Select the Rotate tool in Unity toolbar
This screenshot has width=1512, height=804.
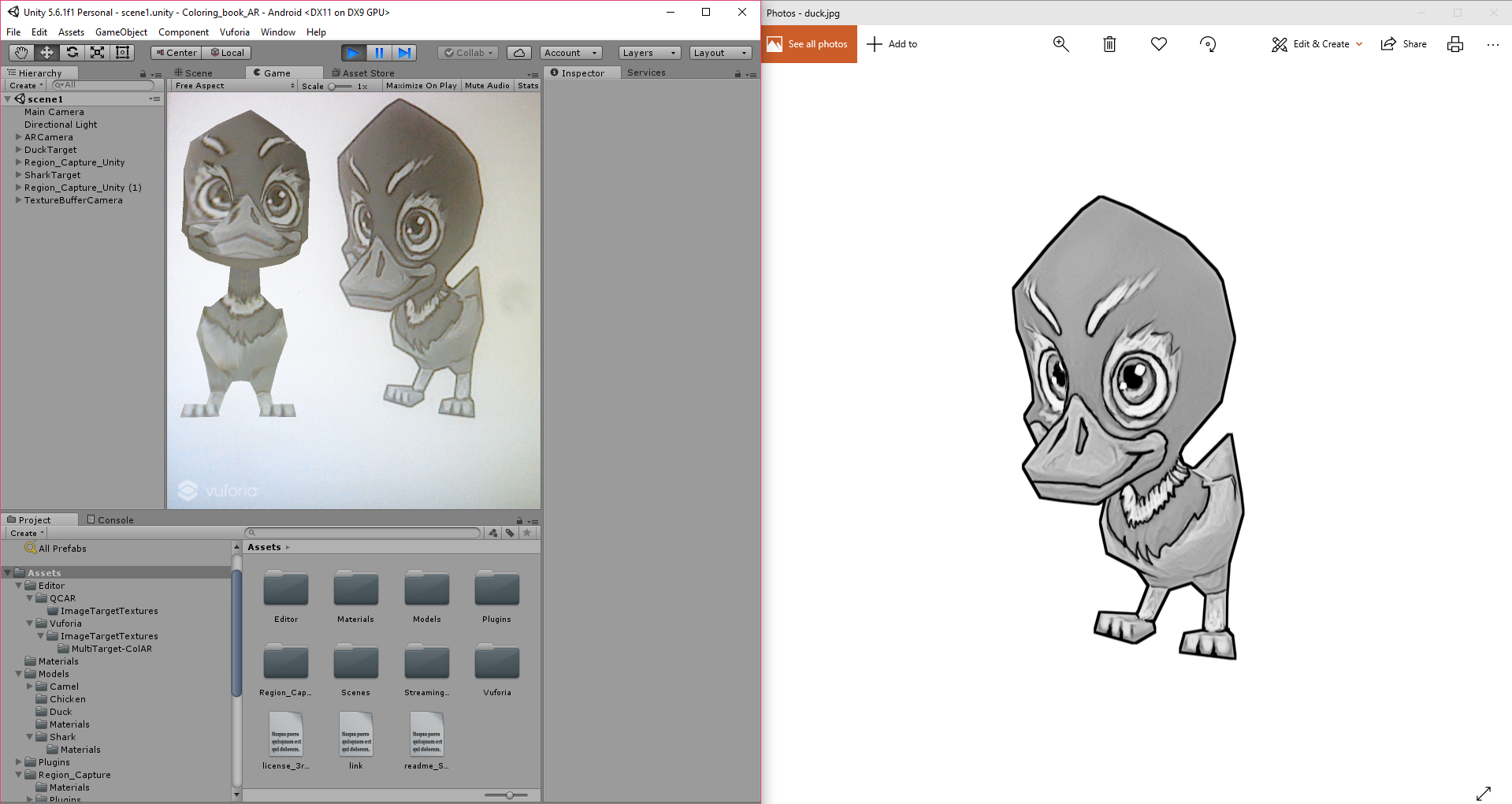point(72,53)
